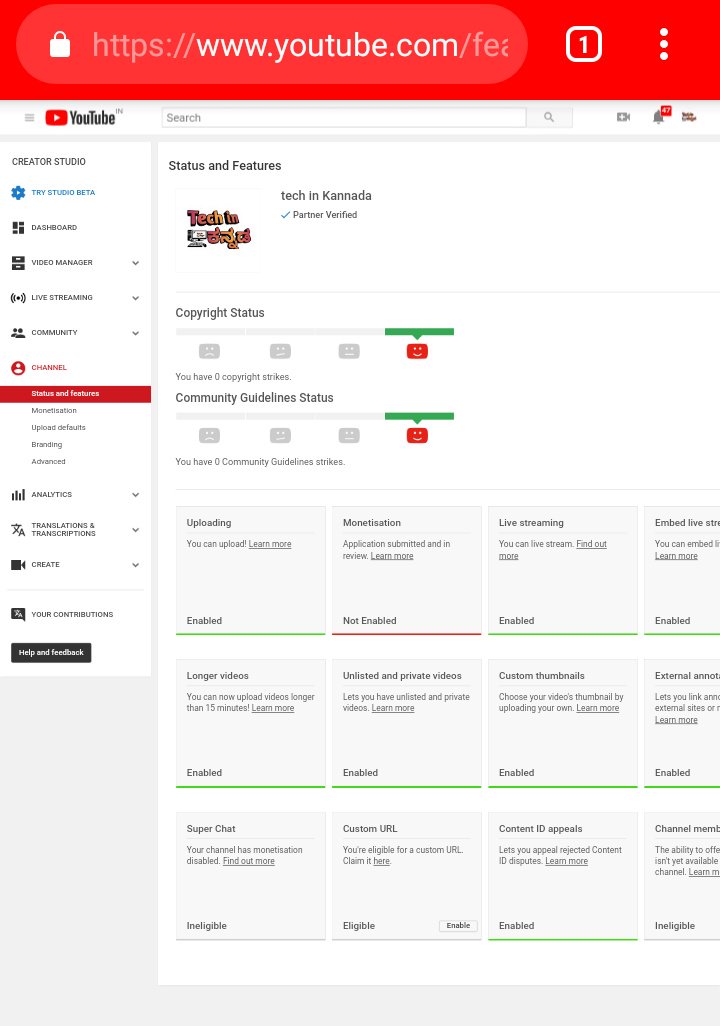Click the Translations & Transcriptions icon

point(18,529)
